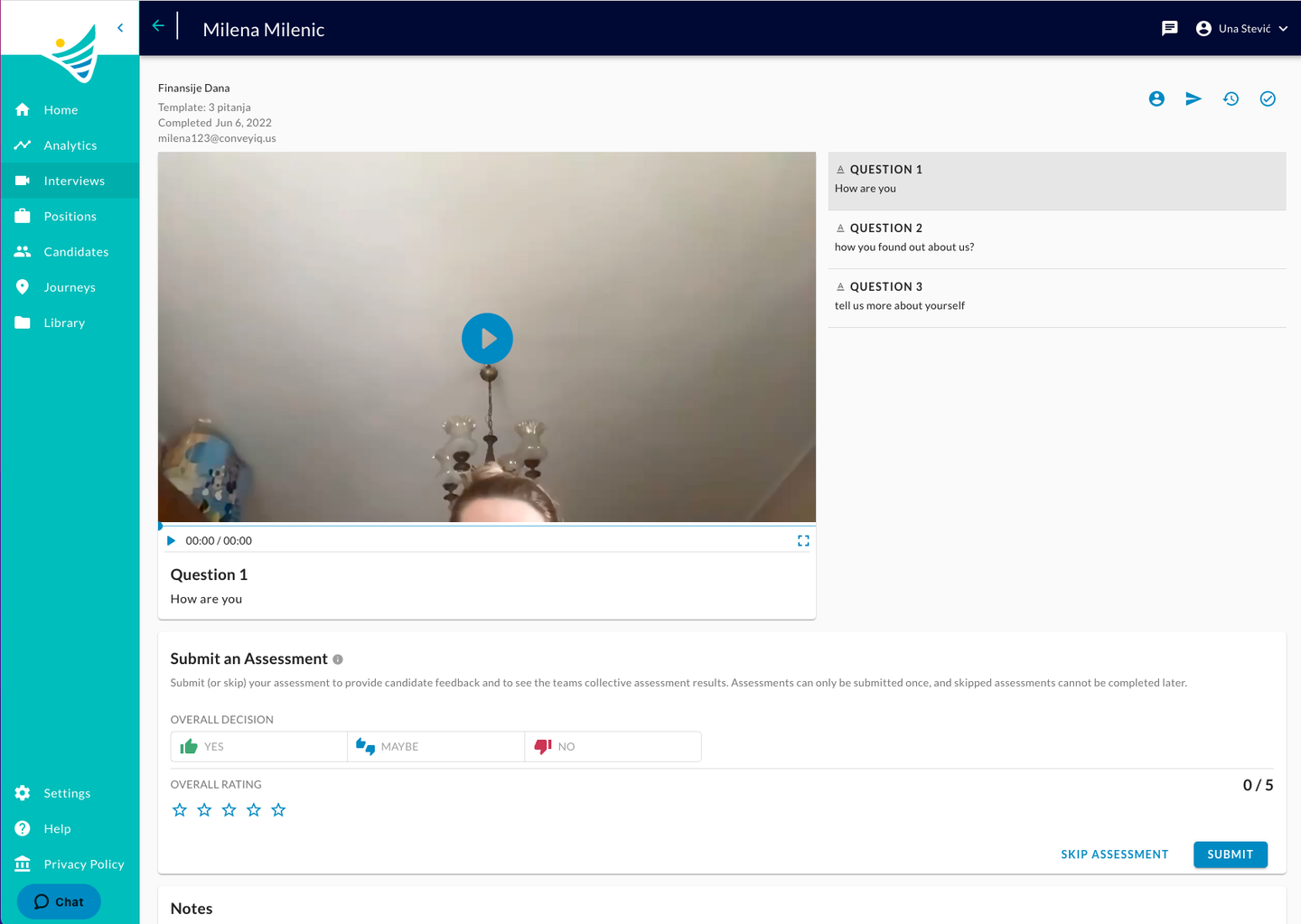
Task: Click the small play control below video
Action: click(171, 541)
